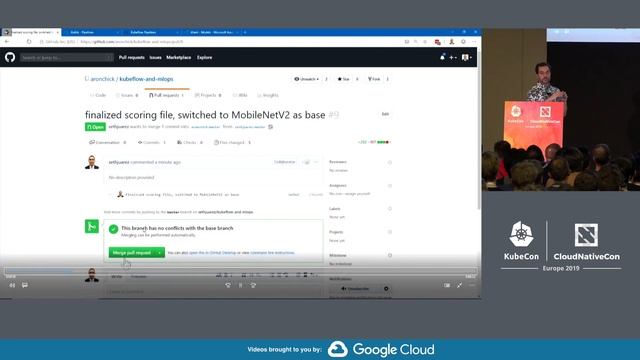Enter fullscreen video mode
The image size is (640, 360).
coord(460,285)
